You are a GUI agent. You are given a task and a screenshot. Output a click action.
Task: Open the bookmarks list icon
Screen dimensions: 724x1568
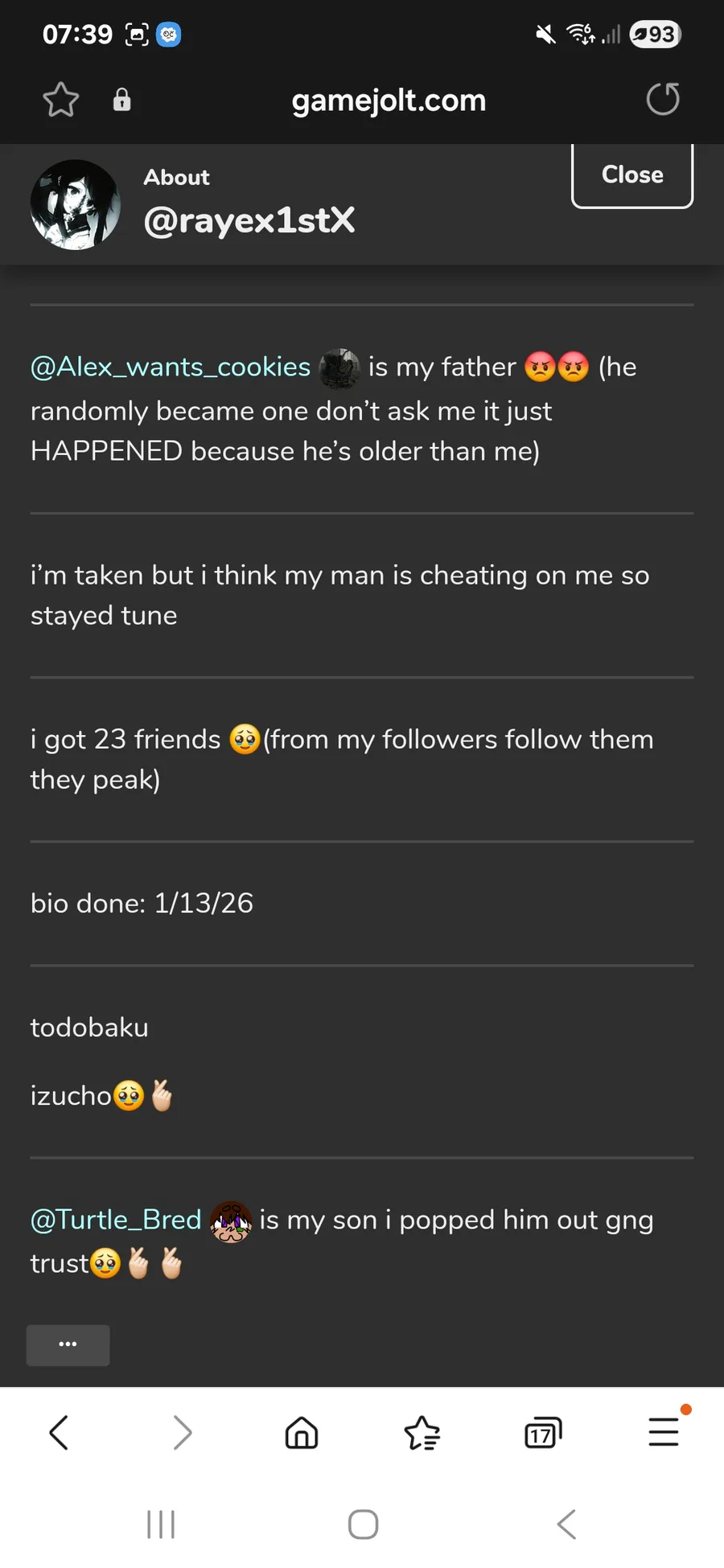pyautogui.click(x=422, y=1432)
